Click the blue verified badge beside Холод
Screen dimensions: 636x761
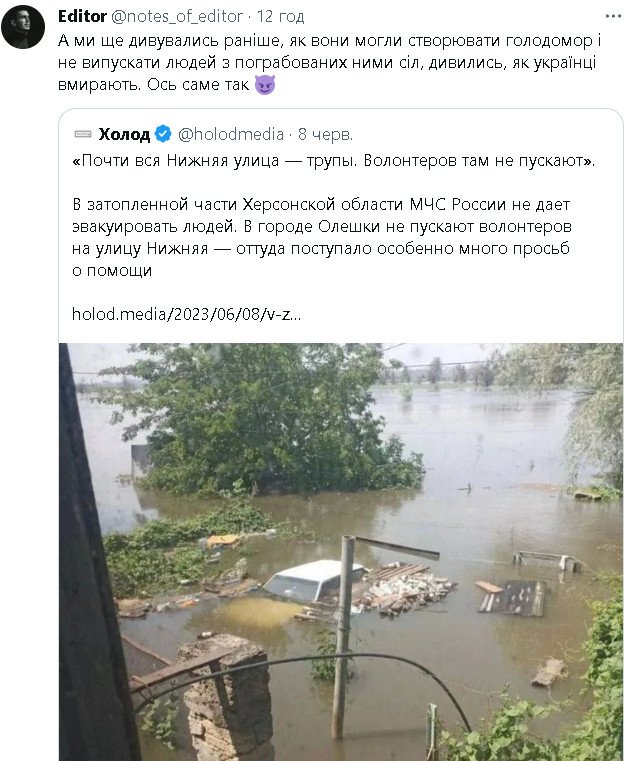click(163, 134)
